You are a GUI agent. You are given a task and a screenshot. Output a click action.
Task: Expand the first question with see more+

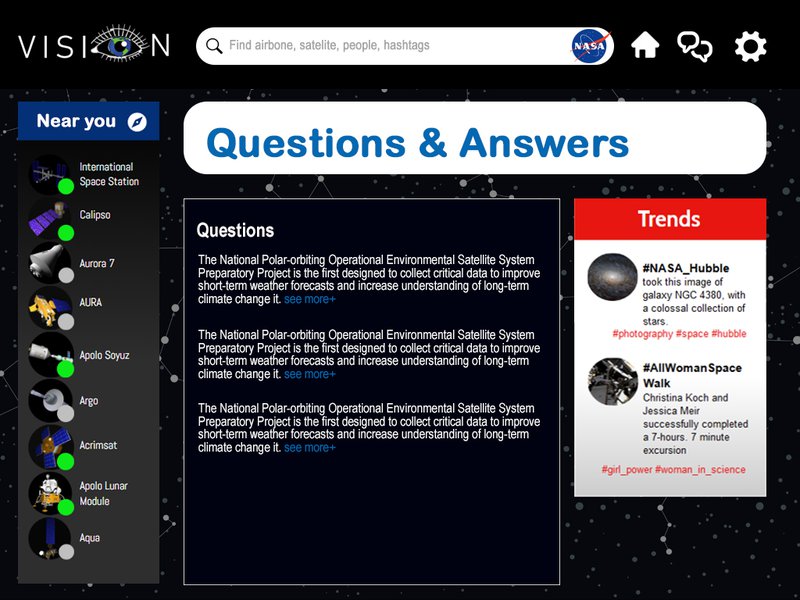click(x=310, y=299)
